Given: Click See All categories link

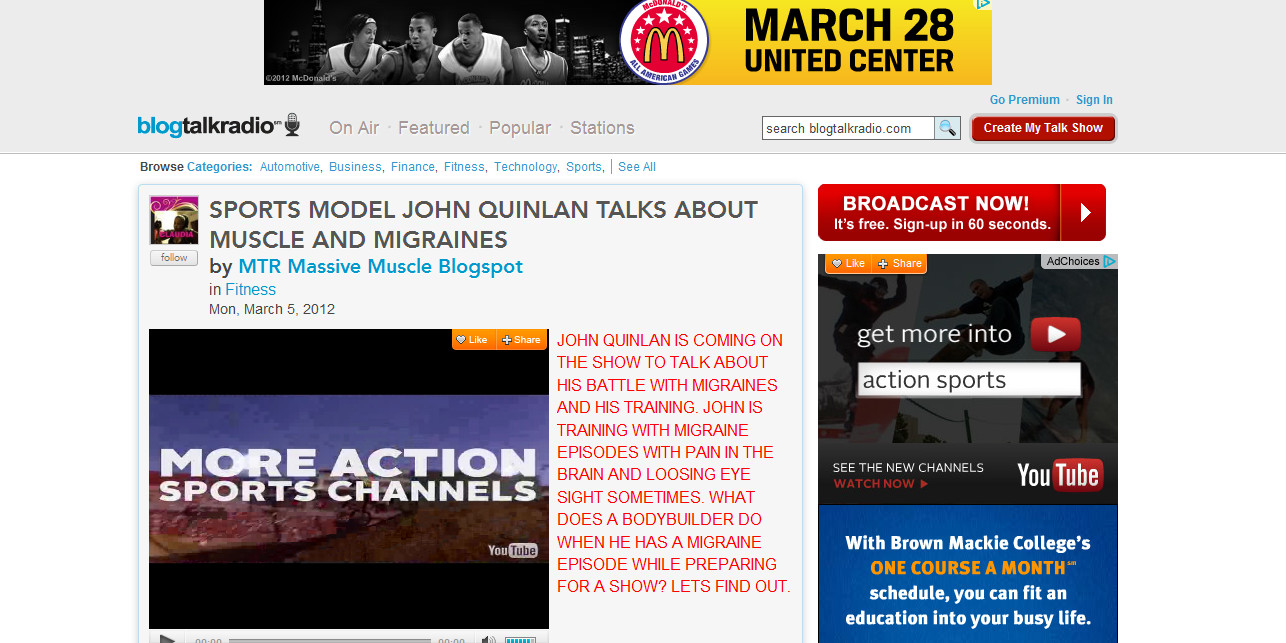Looking at the screenshot, I should point(637,167).
